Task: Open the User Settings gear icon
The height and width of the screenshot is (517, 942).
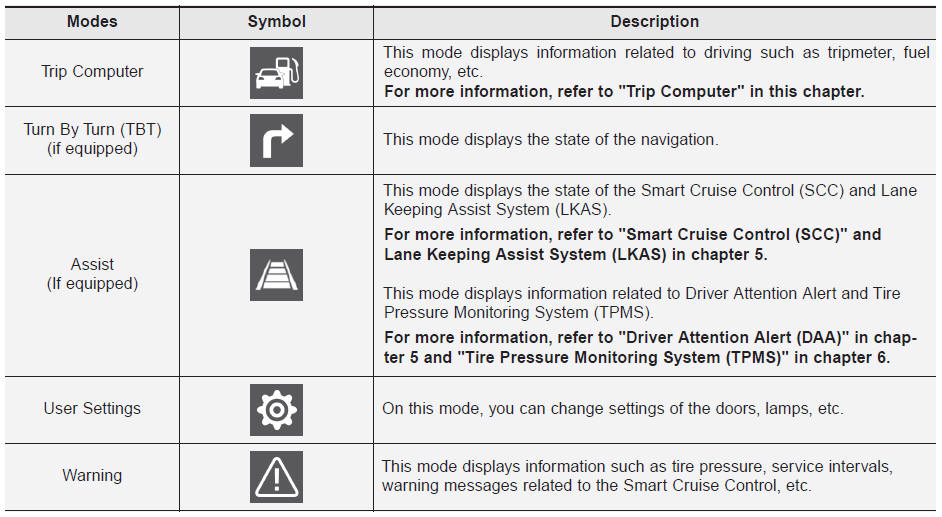Action: click(x=276, y=409)
